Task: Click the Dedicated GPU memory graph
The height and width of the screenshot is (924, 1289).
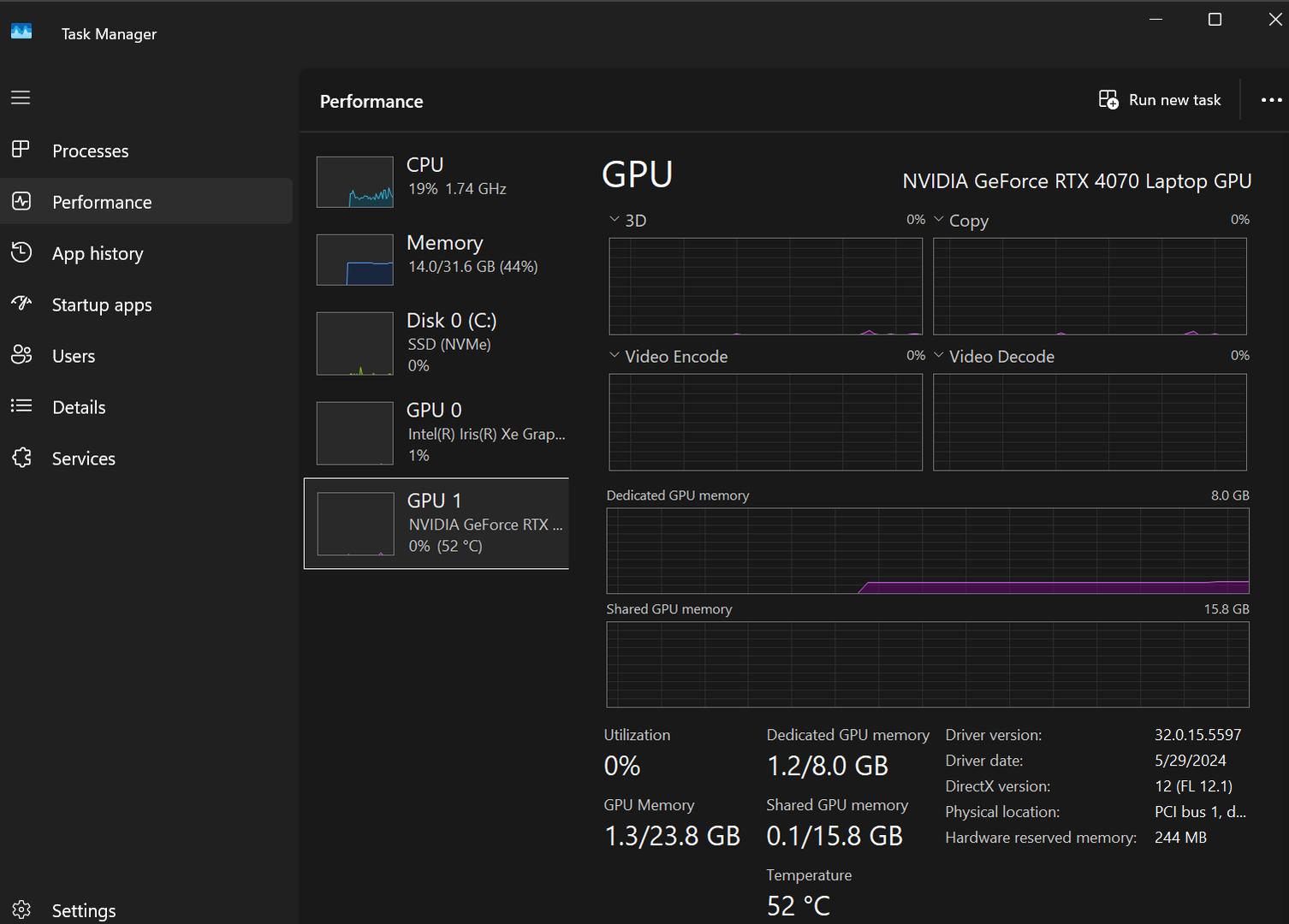Action: point(927,551)
